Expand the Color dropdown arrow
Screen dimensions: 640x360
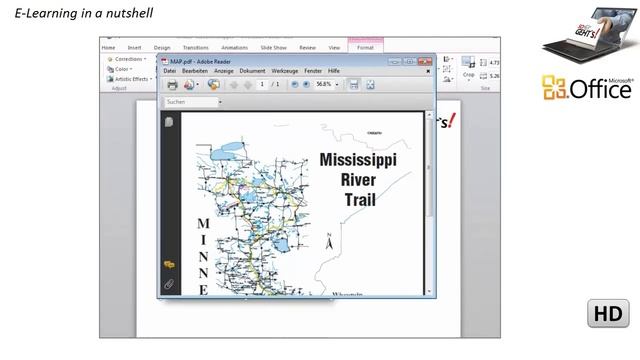coord(131,69)
